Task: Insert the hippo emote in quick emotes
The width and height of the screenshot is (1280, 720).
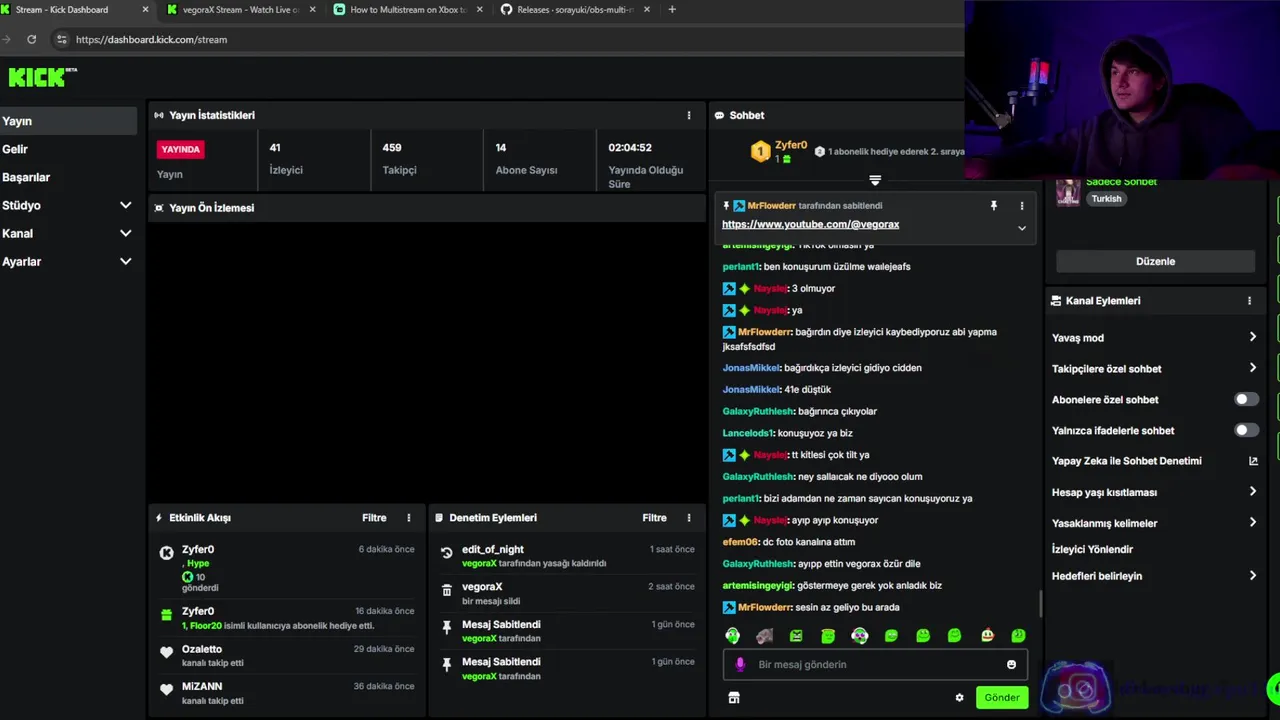Action: tap(765, 635)
